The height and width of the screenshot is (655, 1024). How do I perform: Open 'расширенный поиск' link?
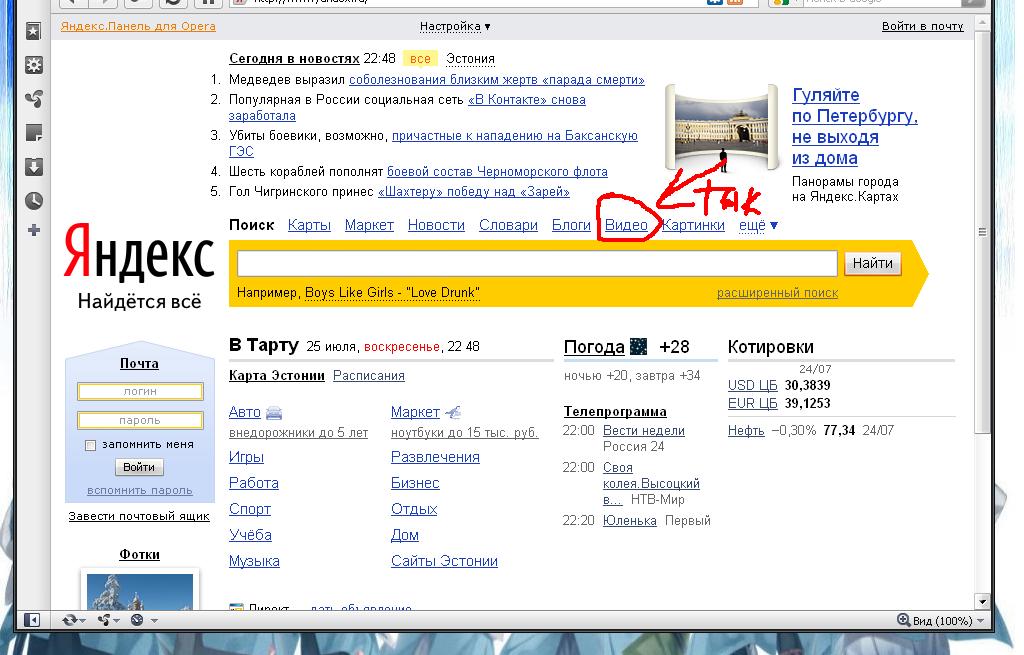pos(777,293)
